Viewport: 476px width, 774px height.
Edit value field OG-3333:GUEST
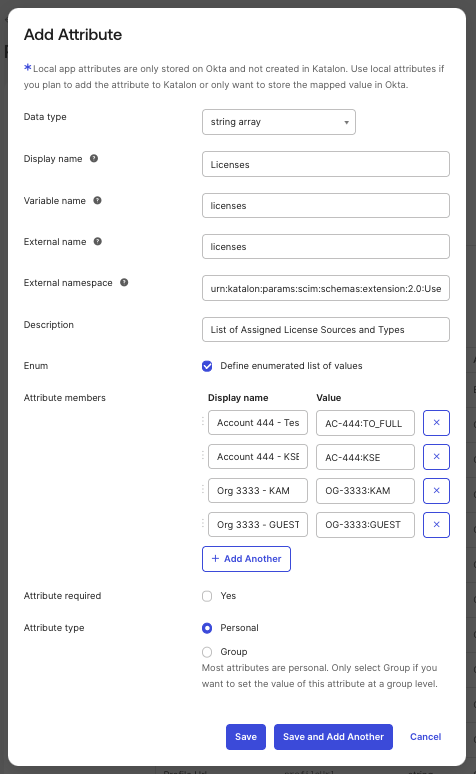pos(365,525)
